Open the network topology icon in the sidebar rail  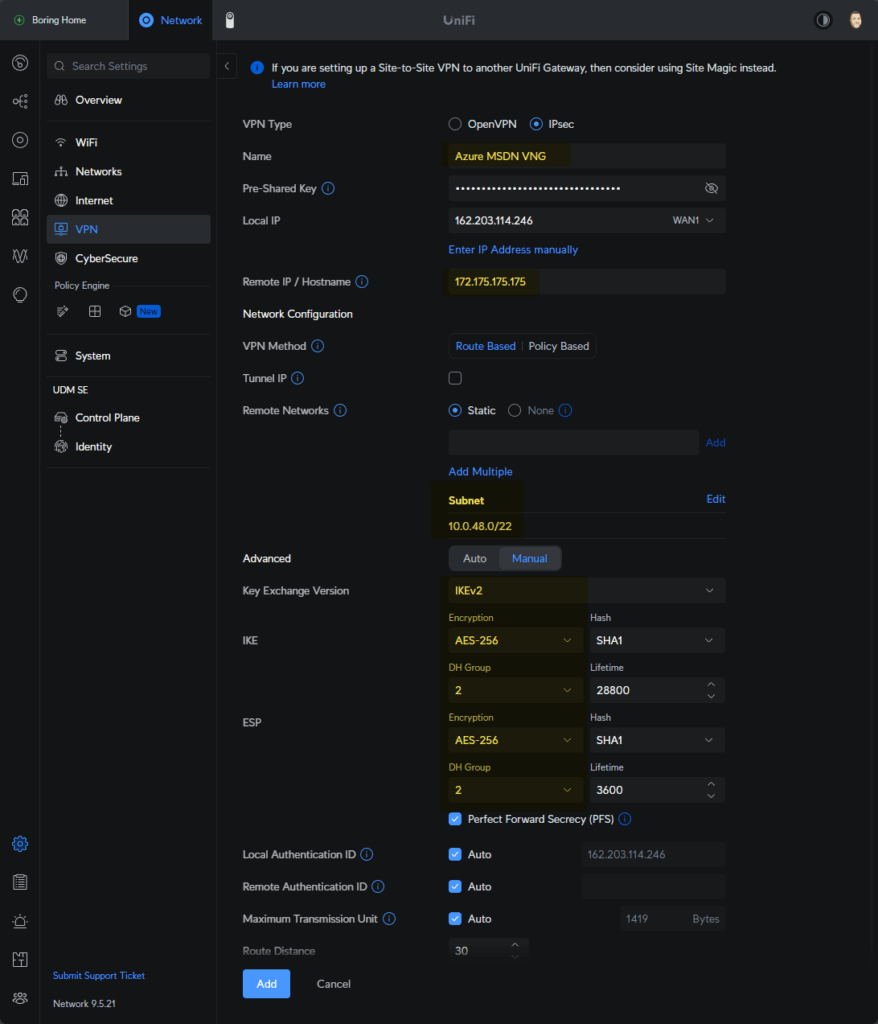19,101
